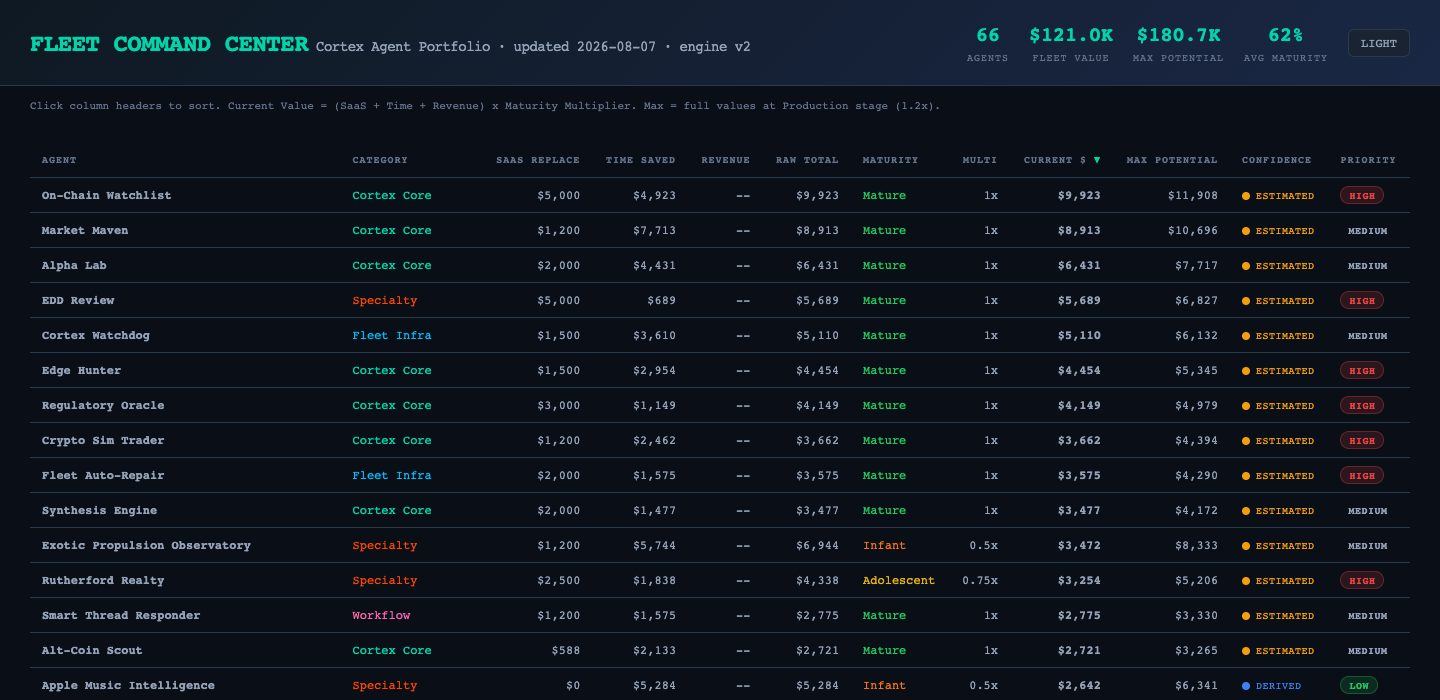Click the $588 SaaS replace cell
This screenshot has height=700, width=1440.
click(565, 650)
